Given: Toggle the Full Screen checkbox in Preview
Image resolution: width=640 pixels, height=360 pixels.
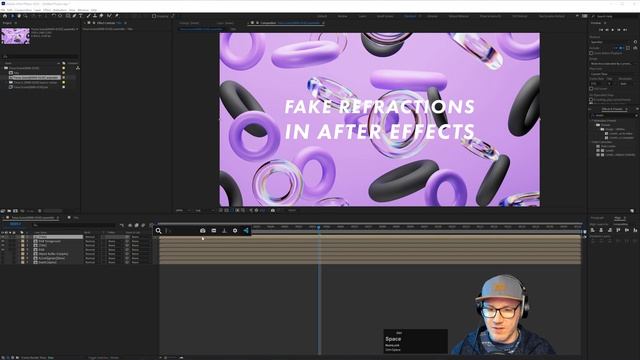Looking at the screenshot, I should [x=591, y=89].
